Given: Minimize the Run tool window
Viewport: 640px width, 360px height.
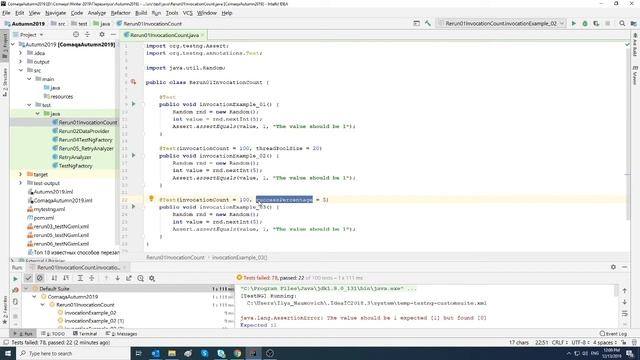Looking at the screenshot, I should pyautogui.click(x=624, y=267).
